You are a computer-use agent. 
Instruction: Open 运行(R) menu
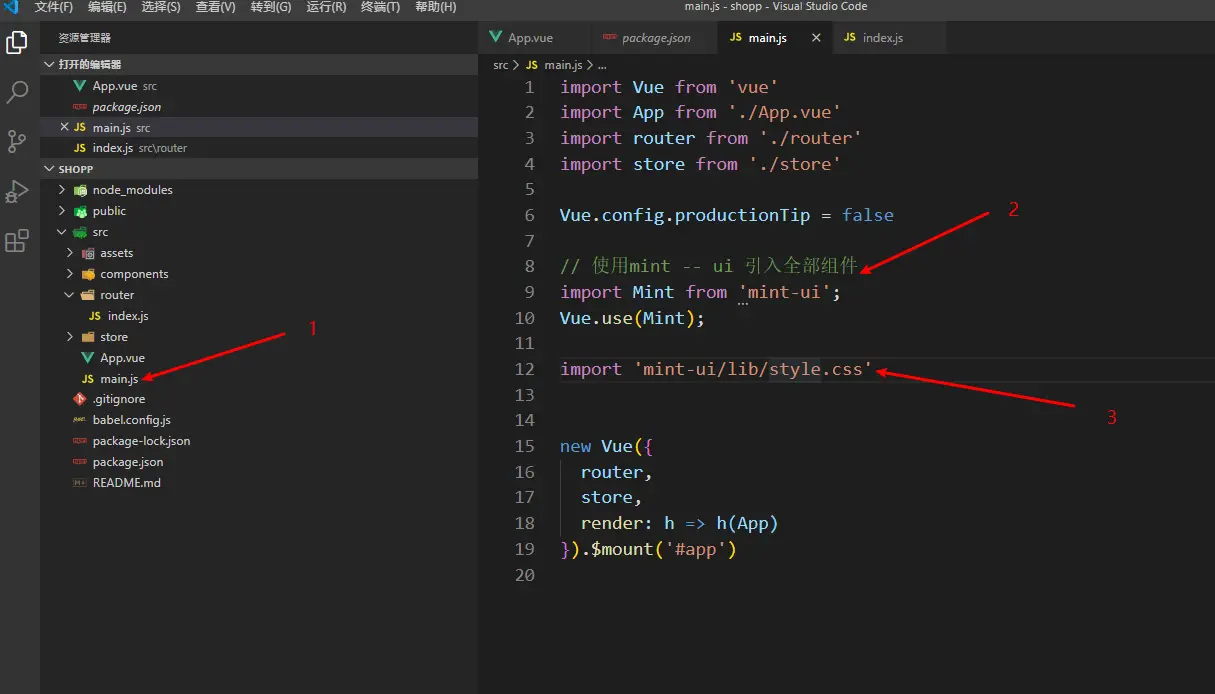pyautogui.click(x=326, y=7)
